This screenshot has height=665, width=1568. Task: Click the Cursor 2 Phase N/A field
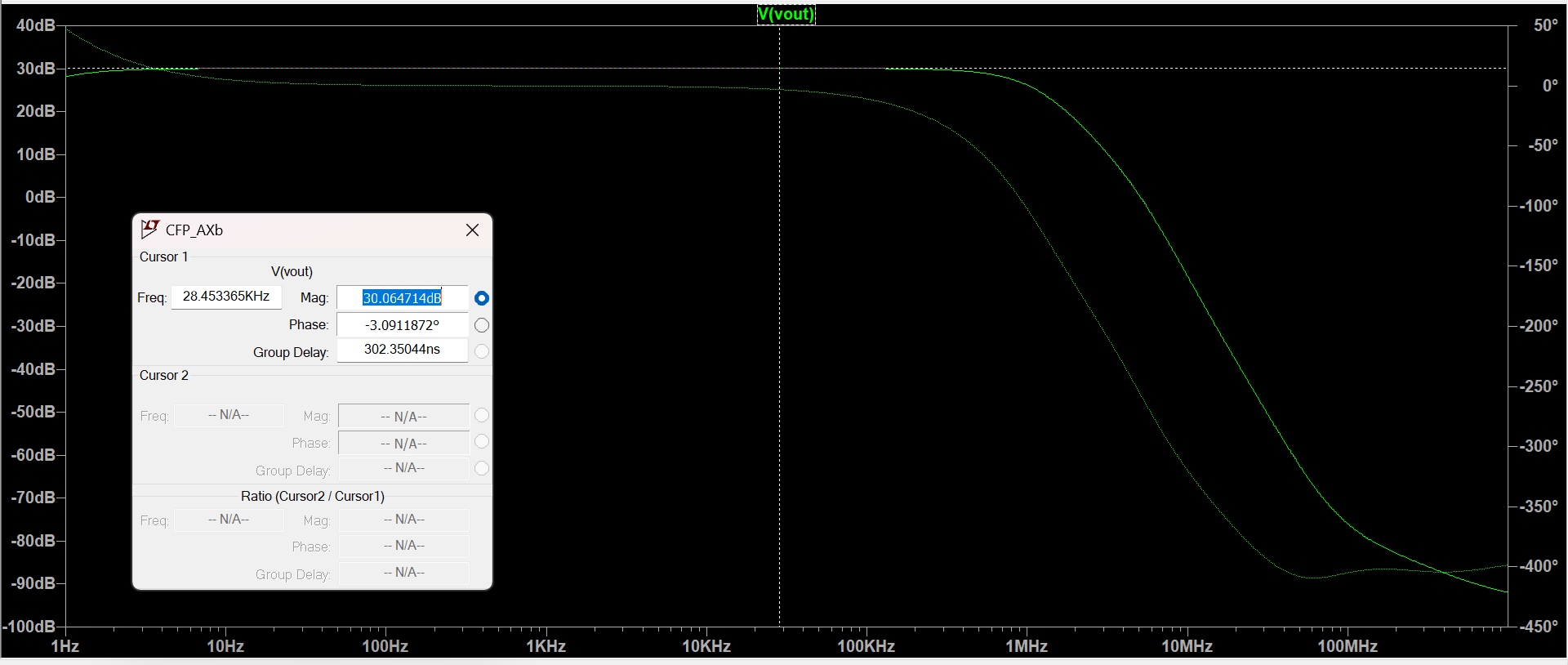point(403,444)
